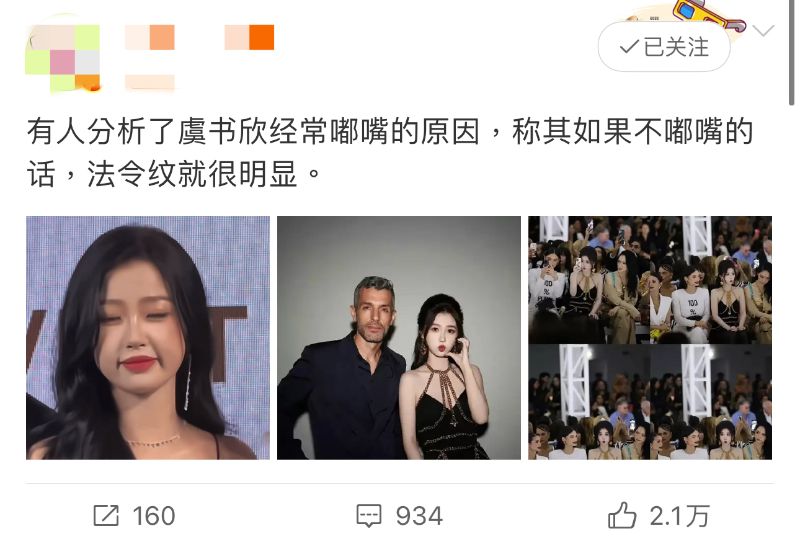Tap the repost share icon
This screenshot has width=800, height=544.
click(x=106, y=515)
